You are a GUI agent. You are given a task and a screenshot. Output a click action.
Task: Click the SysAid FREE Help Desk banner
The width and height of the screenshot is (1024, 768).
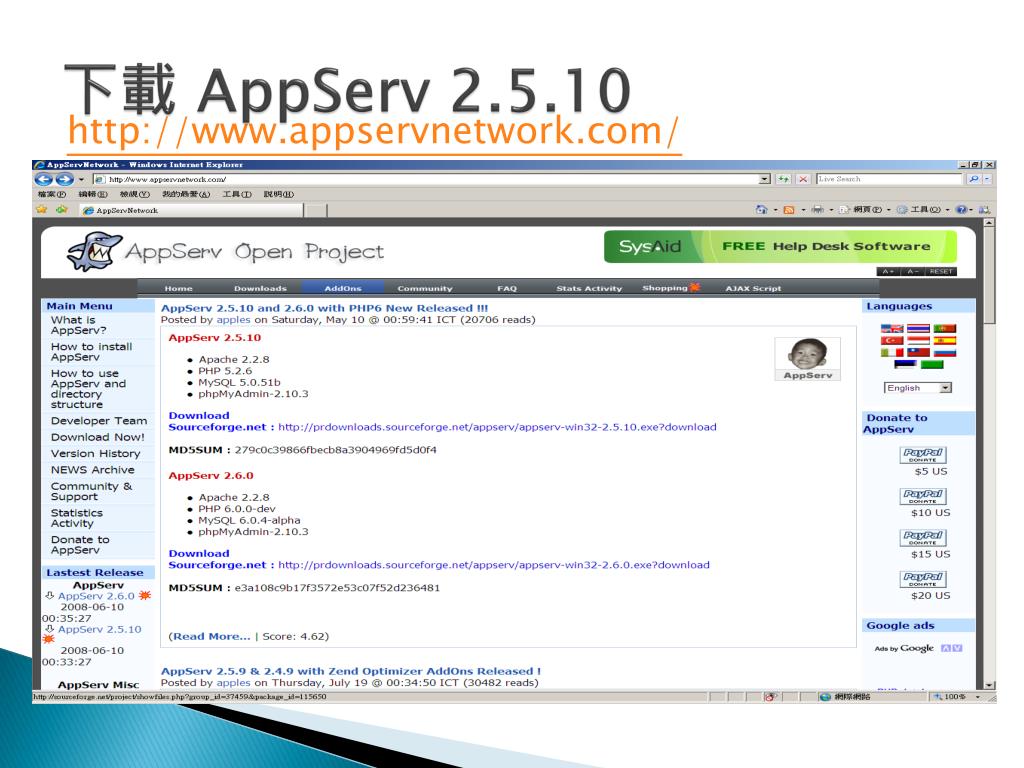pos(780,246)
